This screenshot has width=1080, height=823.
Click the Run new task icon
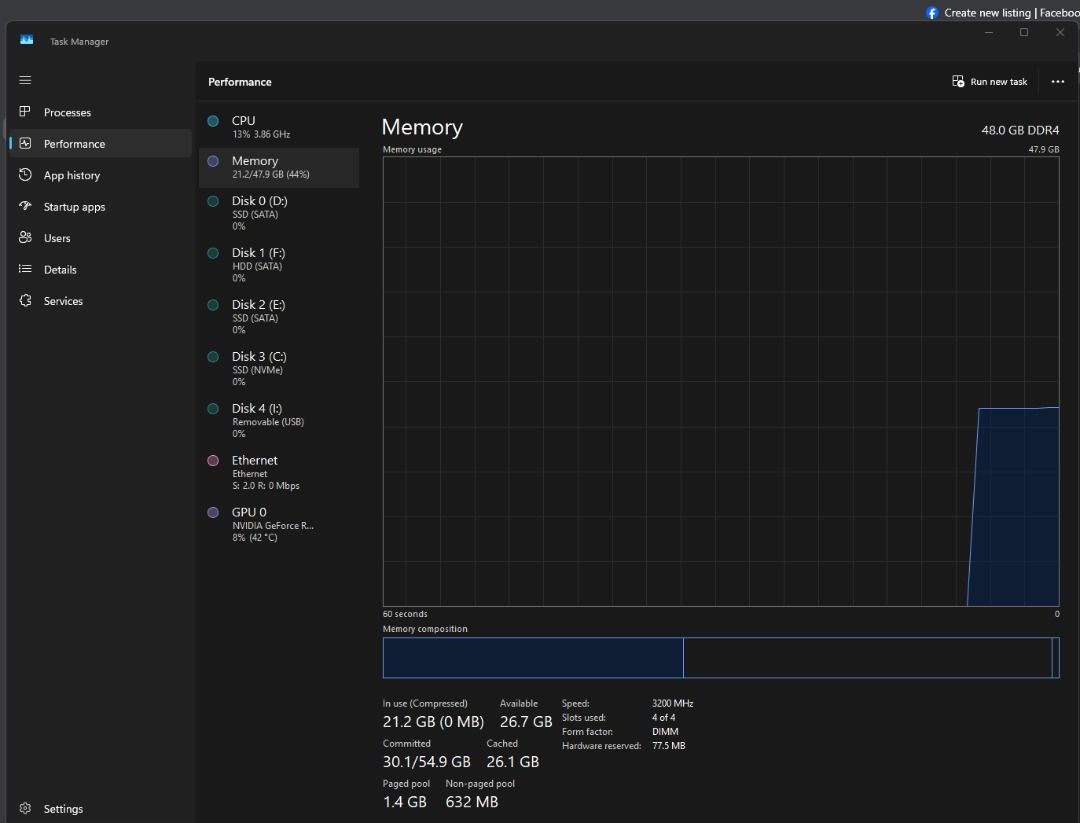957,81
